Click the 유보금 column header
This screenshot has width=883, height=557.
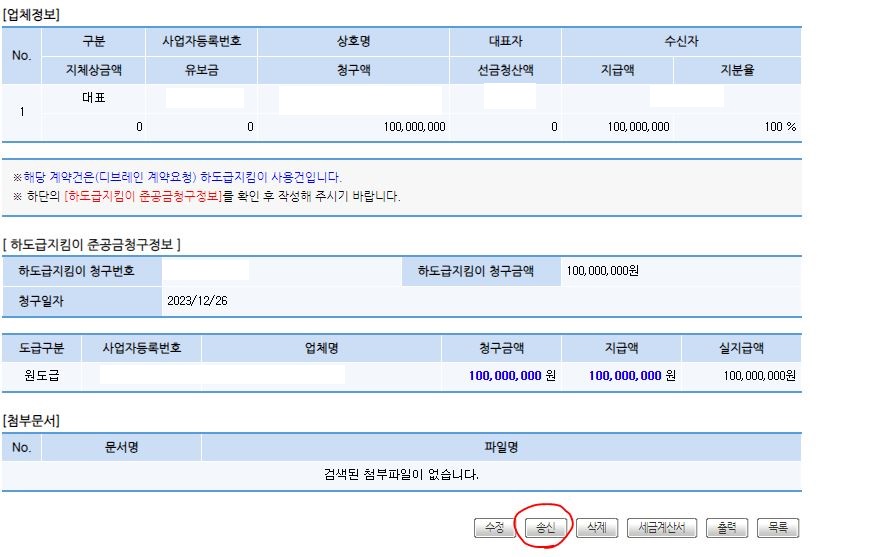click(x=202, y=70)
